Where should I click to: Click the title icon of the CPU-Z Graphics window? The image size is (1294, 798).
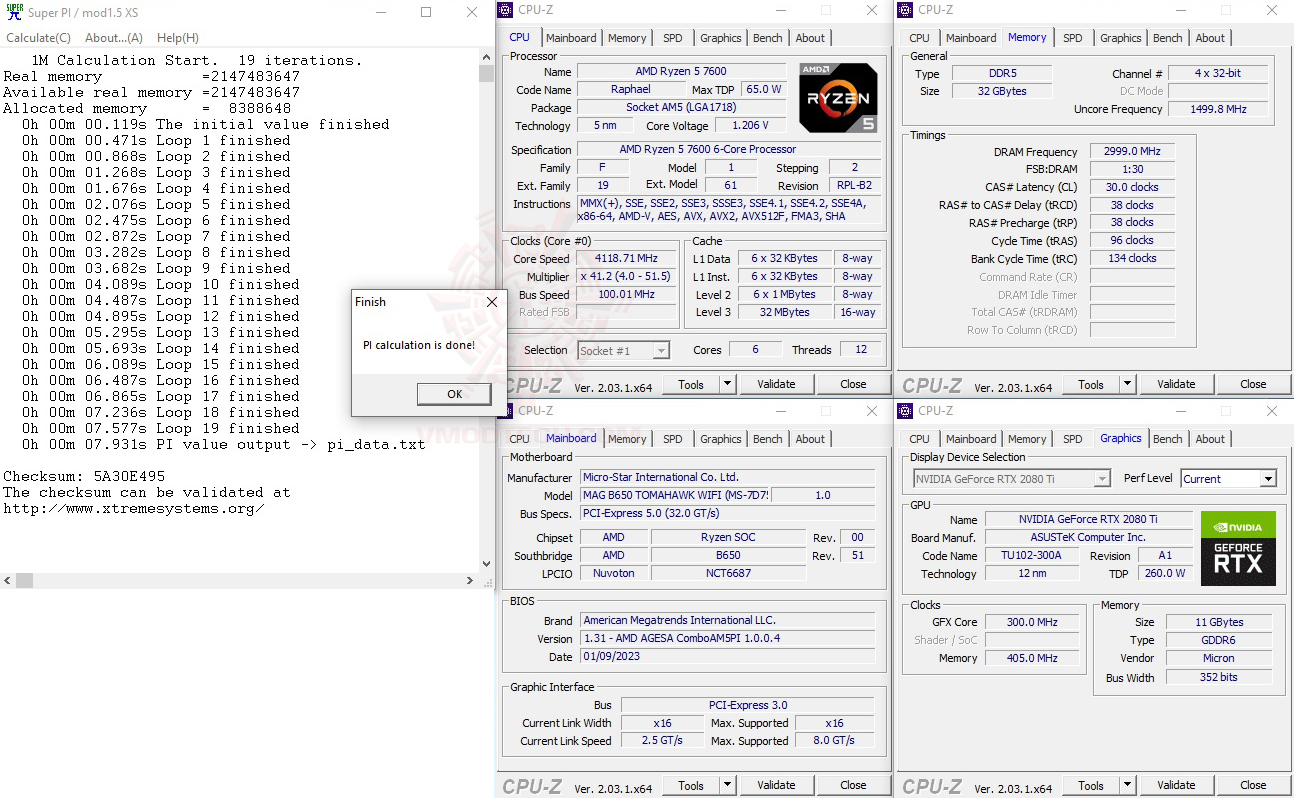(906, 411)
